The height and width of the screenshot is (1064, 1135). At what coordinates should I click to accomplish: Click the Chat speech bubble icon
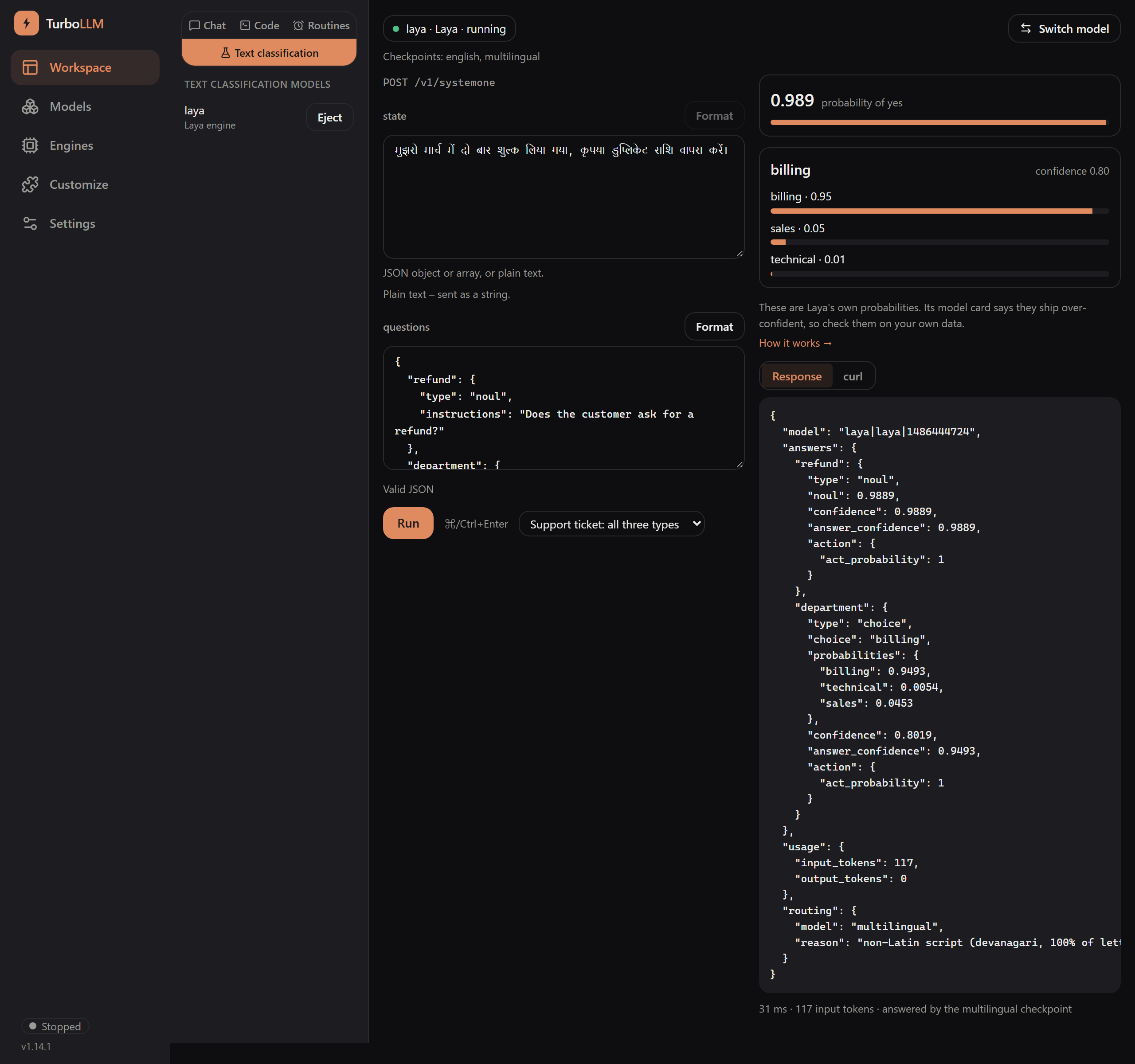point(194,26)
